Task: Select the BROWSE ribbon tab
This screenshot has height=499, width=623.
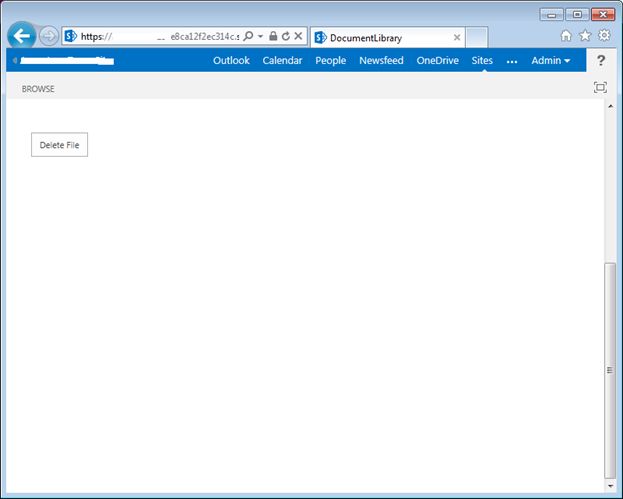Action: 38,89
